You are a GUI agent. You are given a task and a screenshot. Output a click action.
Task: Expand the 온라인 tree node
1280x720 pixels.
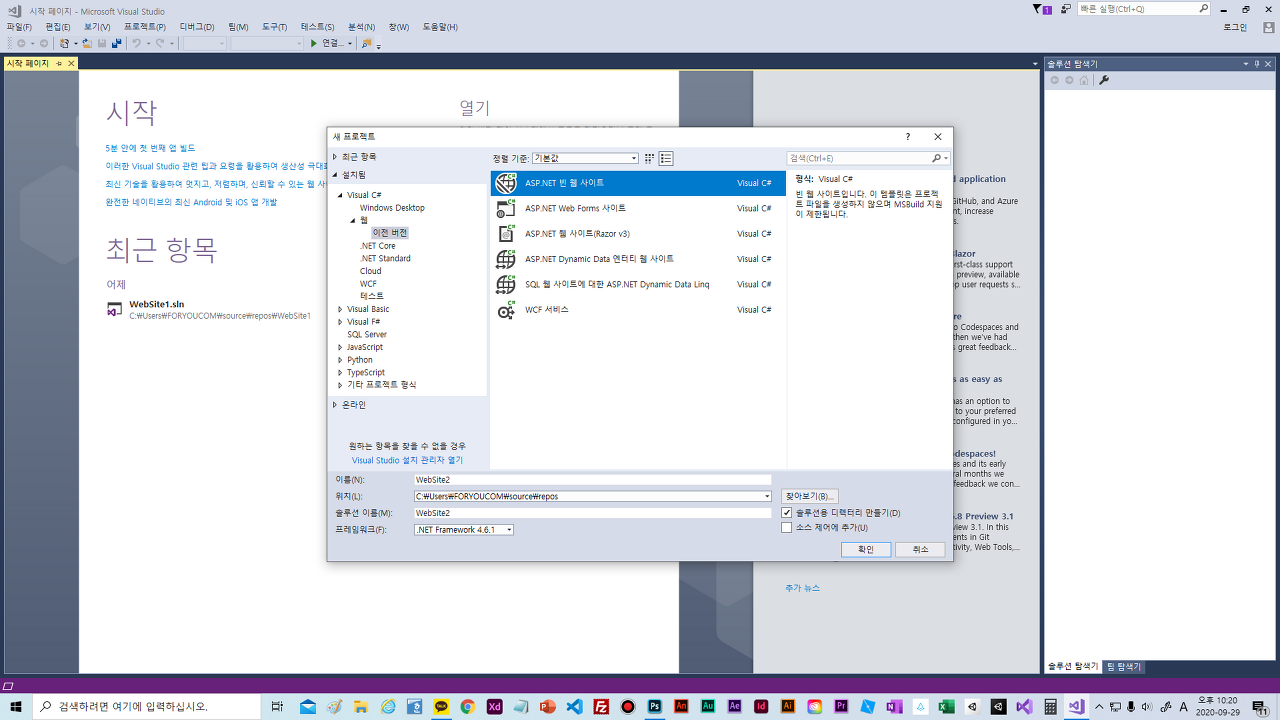click(335, 405)
